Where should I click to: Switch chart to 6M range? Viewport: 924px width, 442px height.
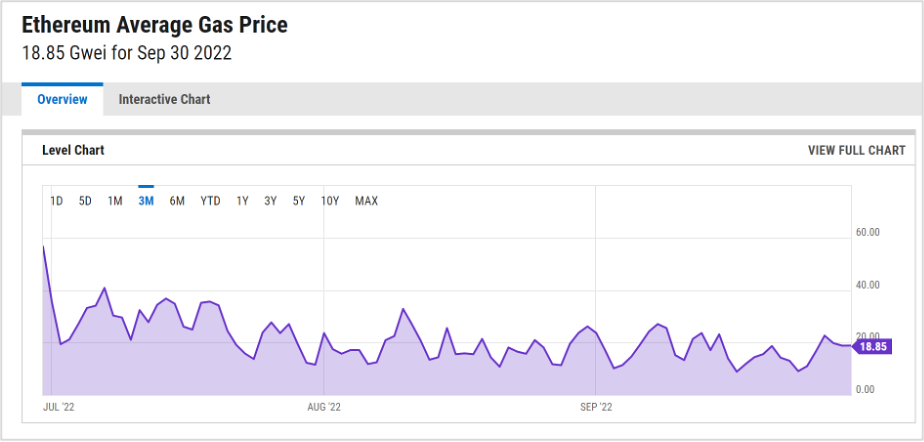(177, 202)
